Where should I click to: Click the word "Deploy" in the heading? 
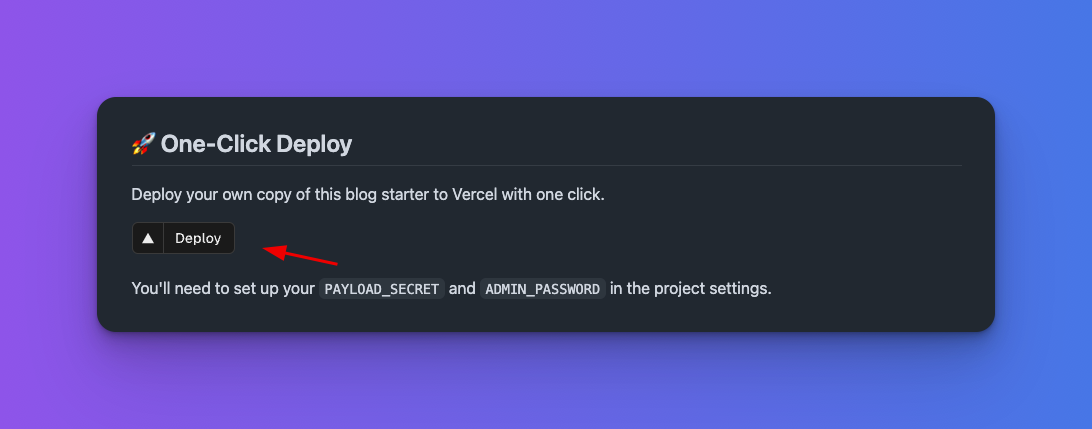(x=314, y=144)
